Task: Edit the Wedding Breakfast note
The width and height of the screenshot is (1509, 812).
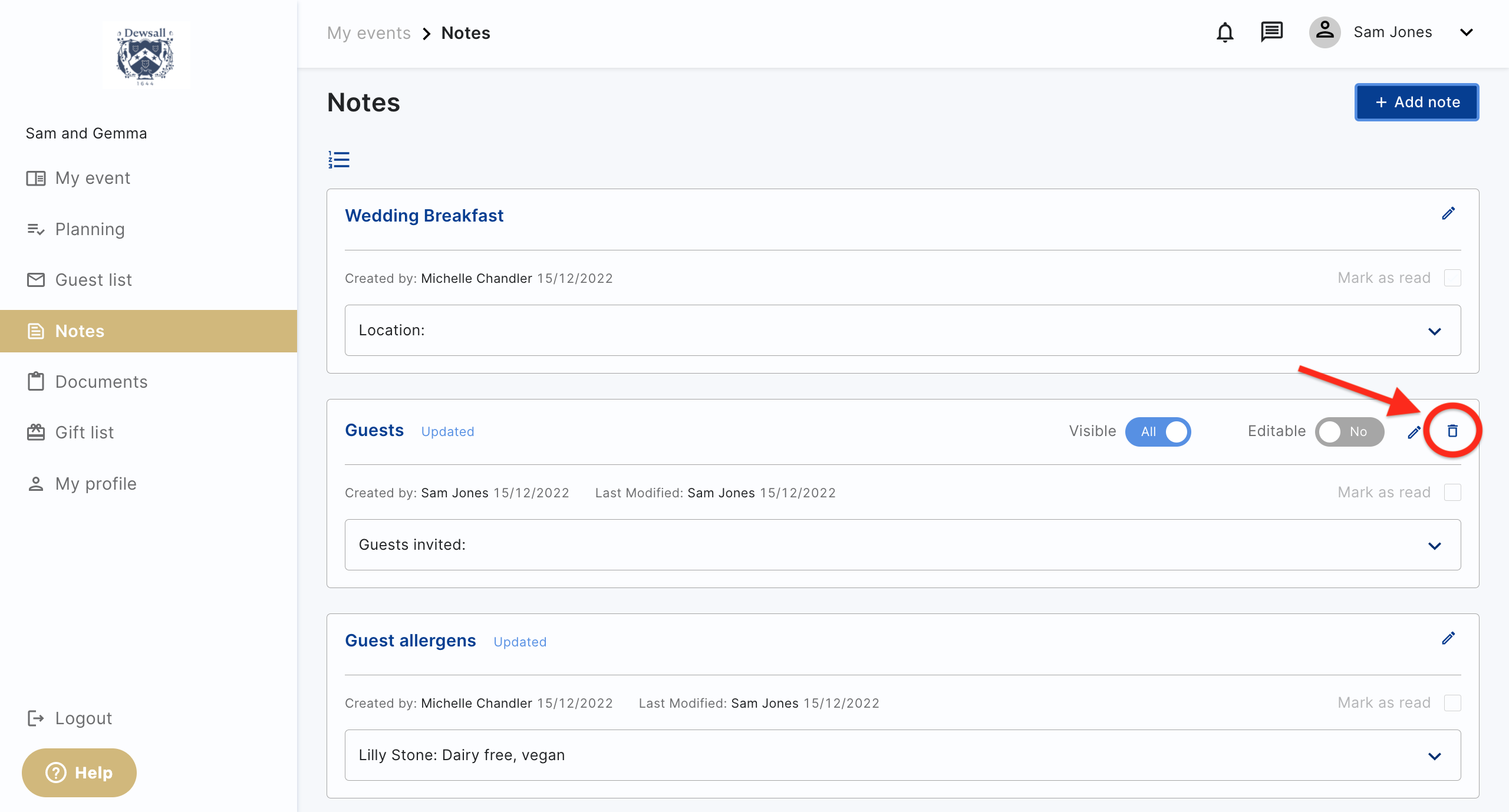Action: pos(1448,213)
